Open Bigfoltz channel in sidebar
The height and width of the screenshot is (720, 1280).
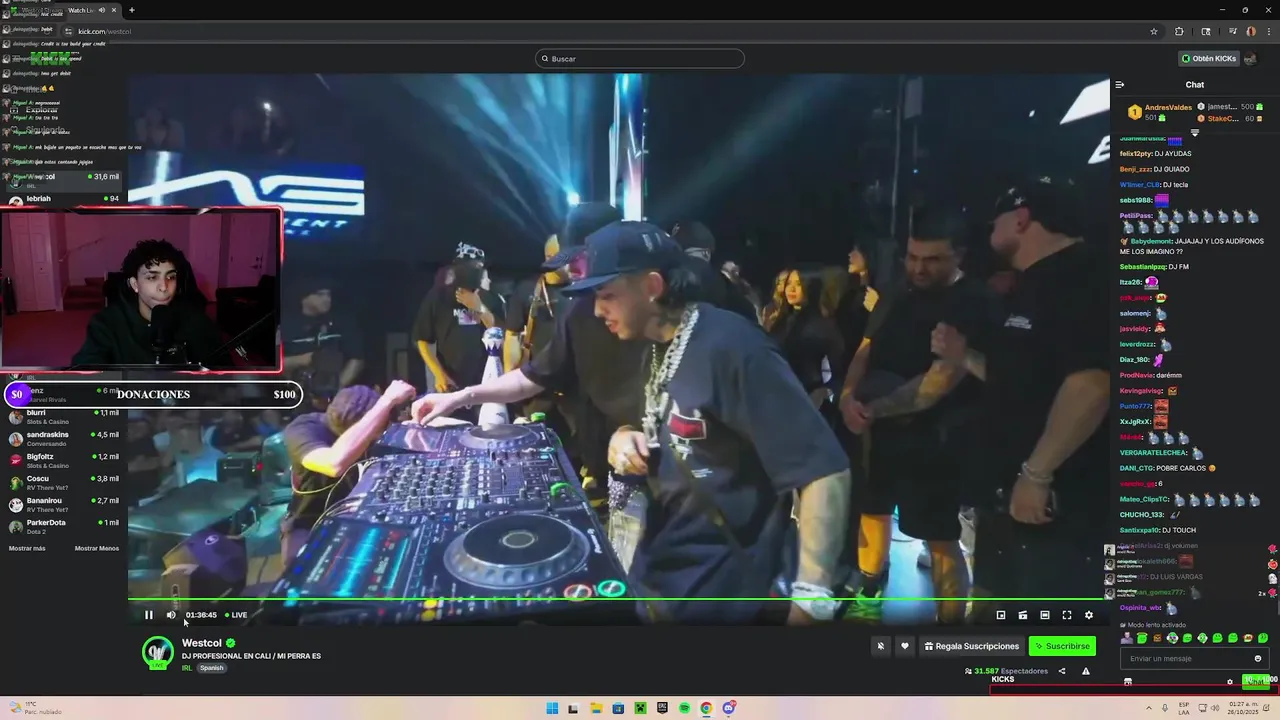62,460
